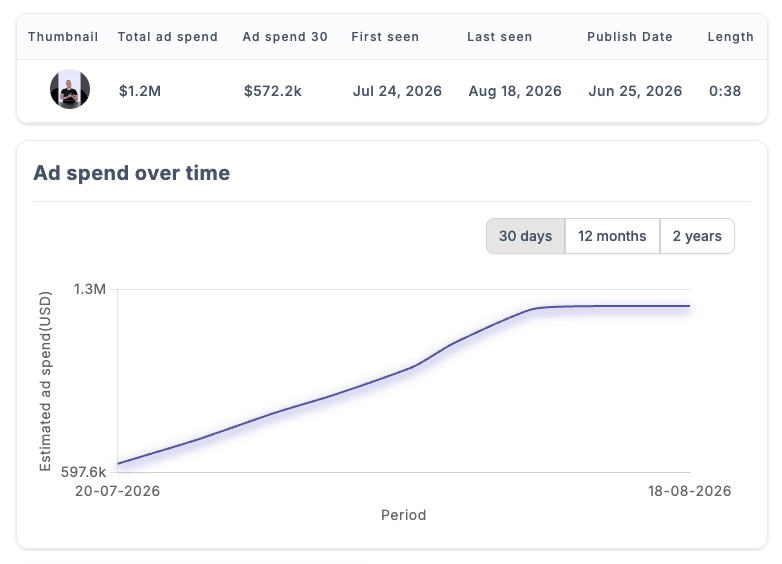
Task: Click the Jul 24, 2026 first seen date
Action: click(397, 91)
